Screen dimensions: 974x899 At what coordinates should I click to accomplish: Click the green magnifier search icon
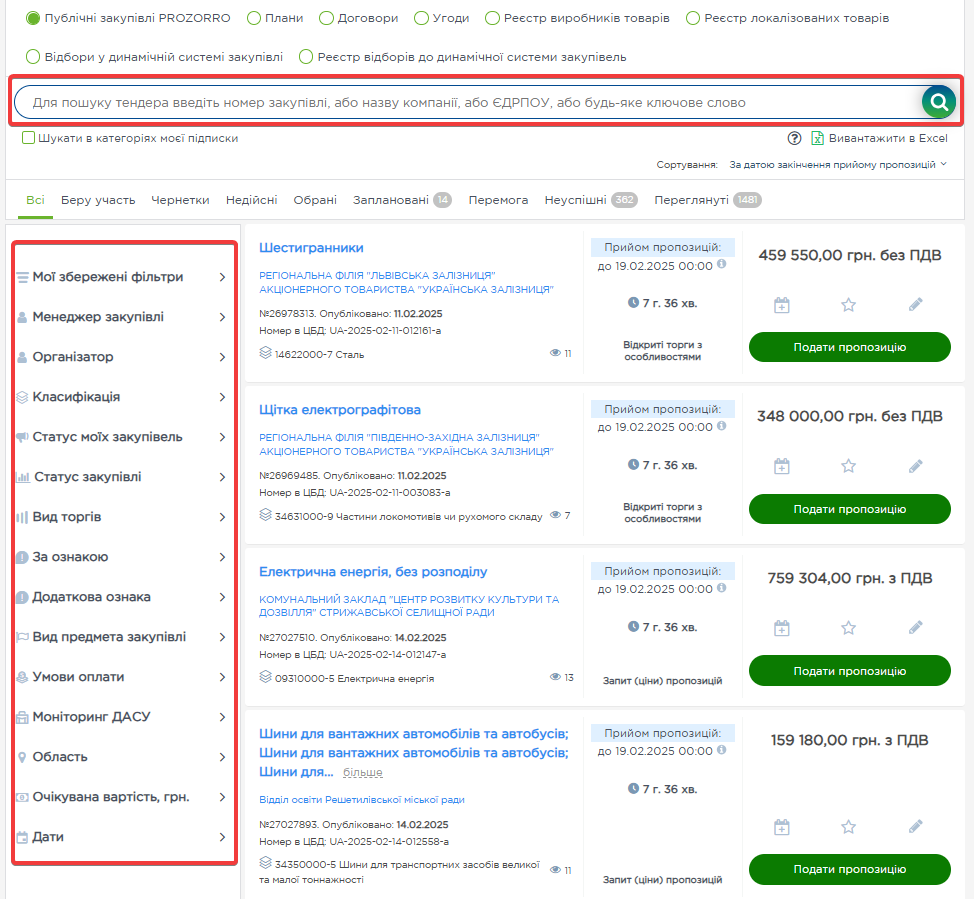click(x=939, y=102)
